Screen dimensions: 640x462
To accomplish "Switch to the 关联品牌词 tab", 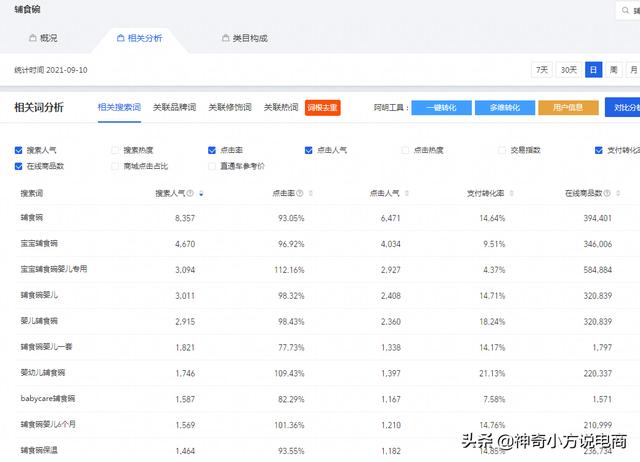I will point(173,107).
